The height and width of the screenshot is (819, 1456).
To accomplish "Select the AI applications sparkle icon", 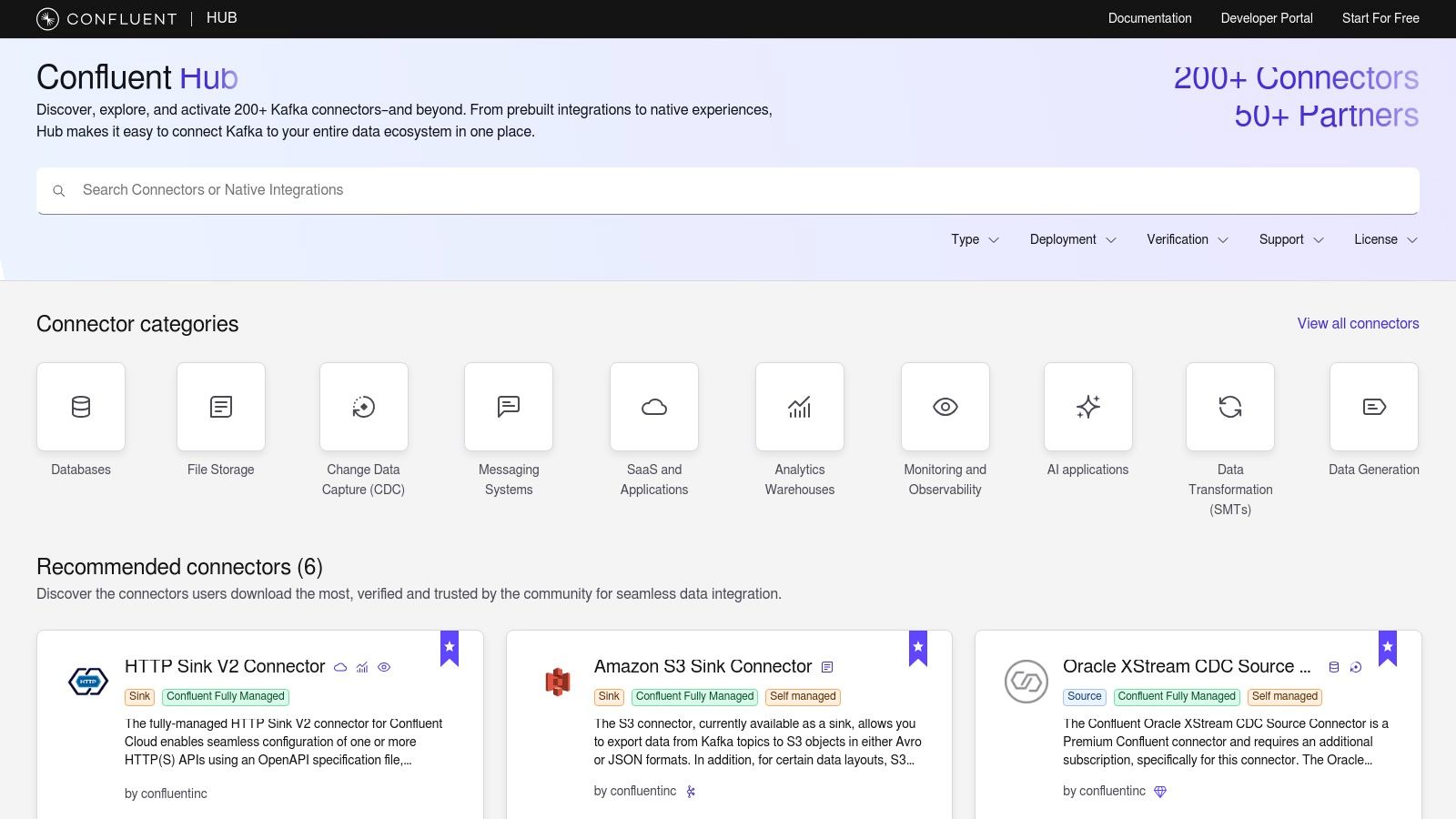I will point(1087,407).
